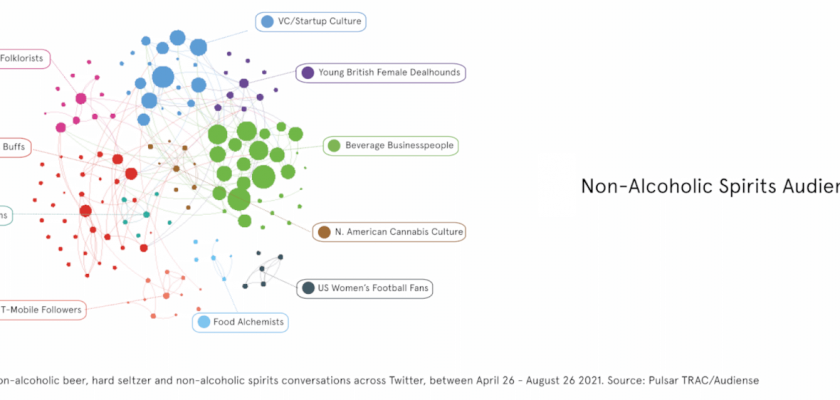Select the Food Alchemists label

click(x=249, y=322)
